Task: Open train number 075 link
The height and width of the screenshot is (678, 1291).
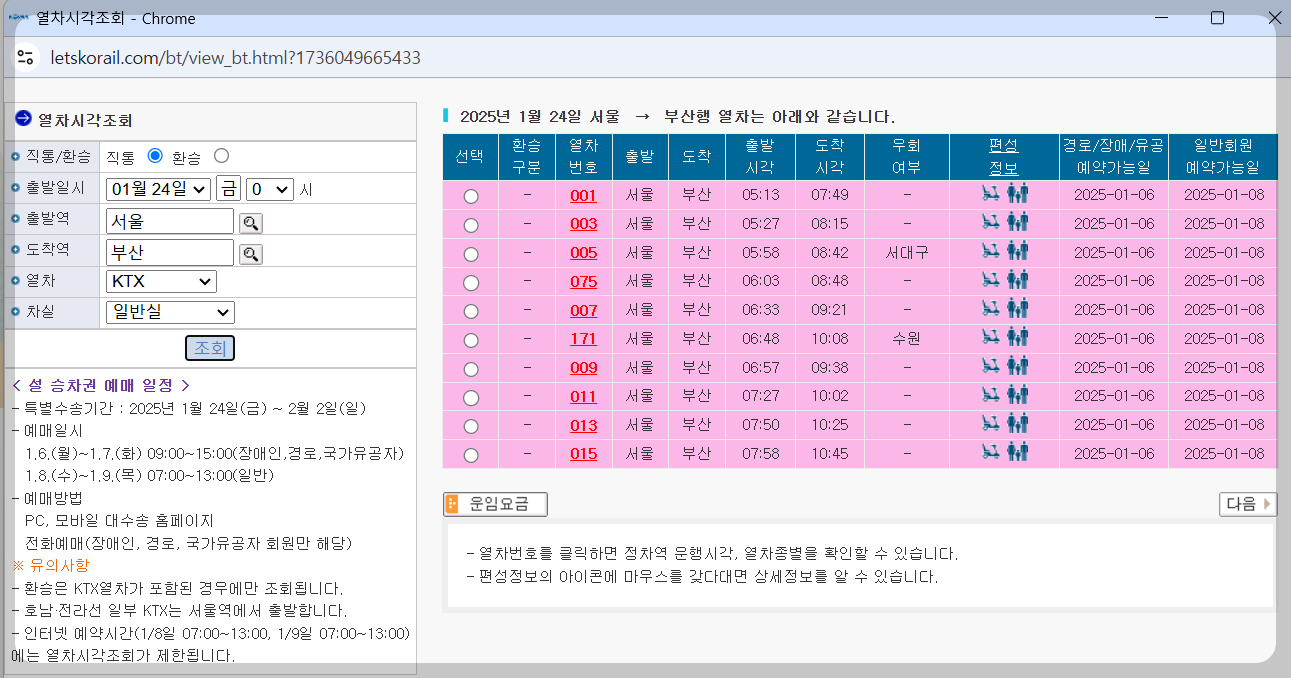Action: [583, 281]
